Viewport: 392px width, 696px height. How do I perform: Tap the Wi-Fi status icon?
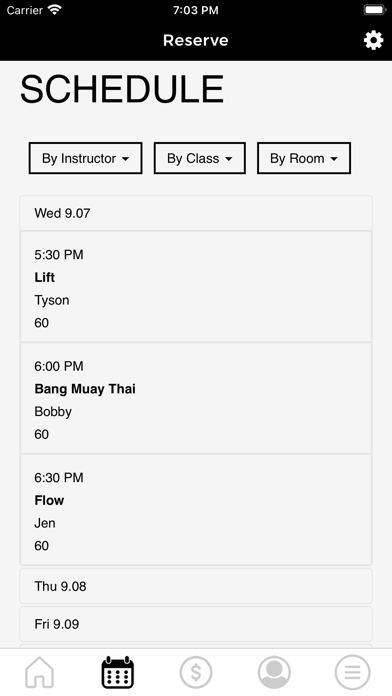click(55, 10)
